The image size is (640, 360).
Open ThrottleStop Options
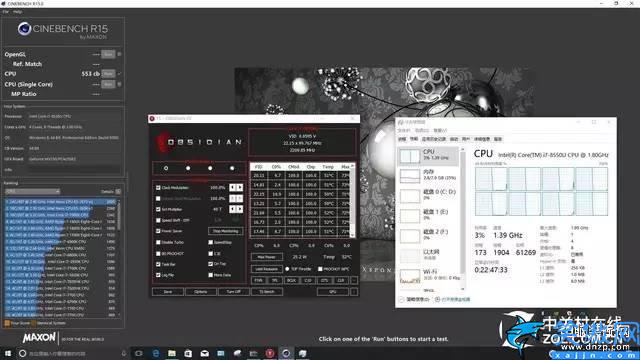point(200,292)
